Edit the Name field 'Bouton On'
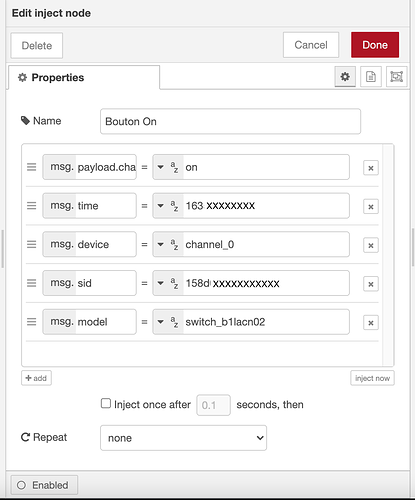 coord(230,121)
